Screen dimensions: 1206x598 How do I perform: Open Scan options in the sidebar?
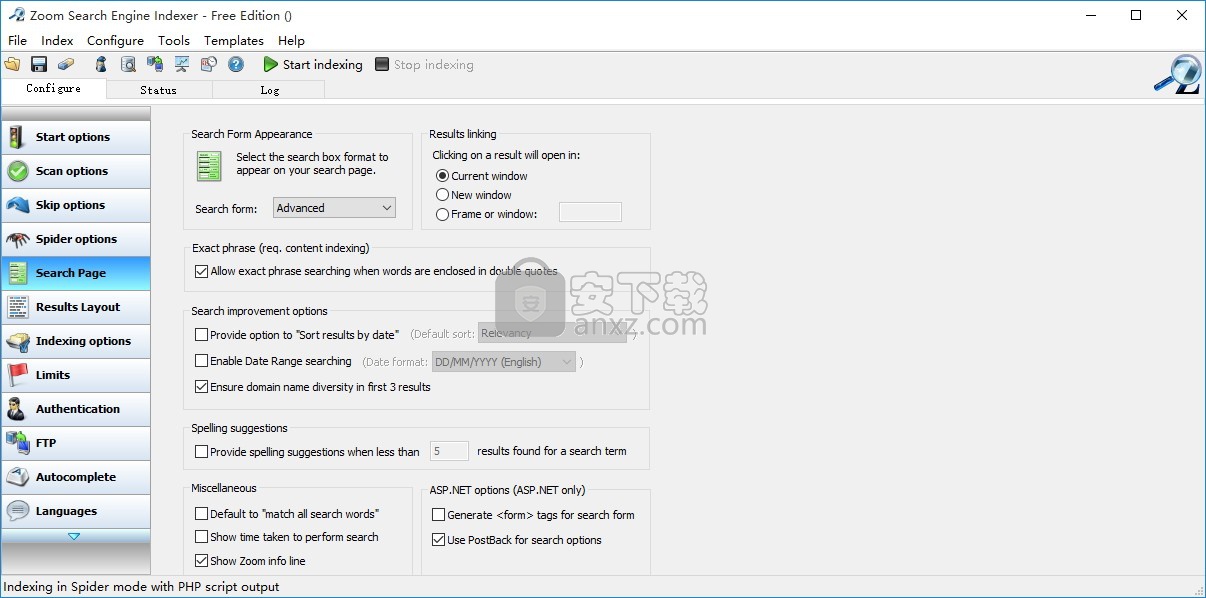(x=76, y=171)
